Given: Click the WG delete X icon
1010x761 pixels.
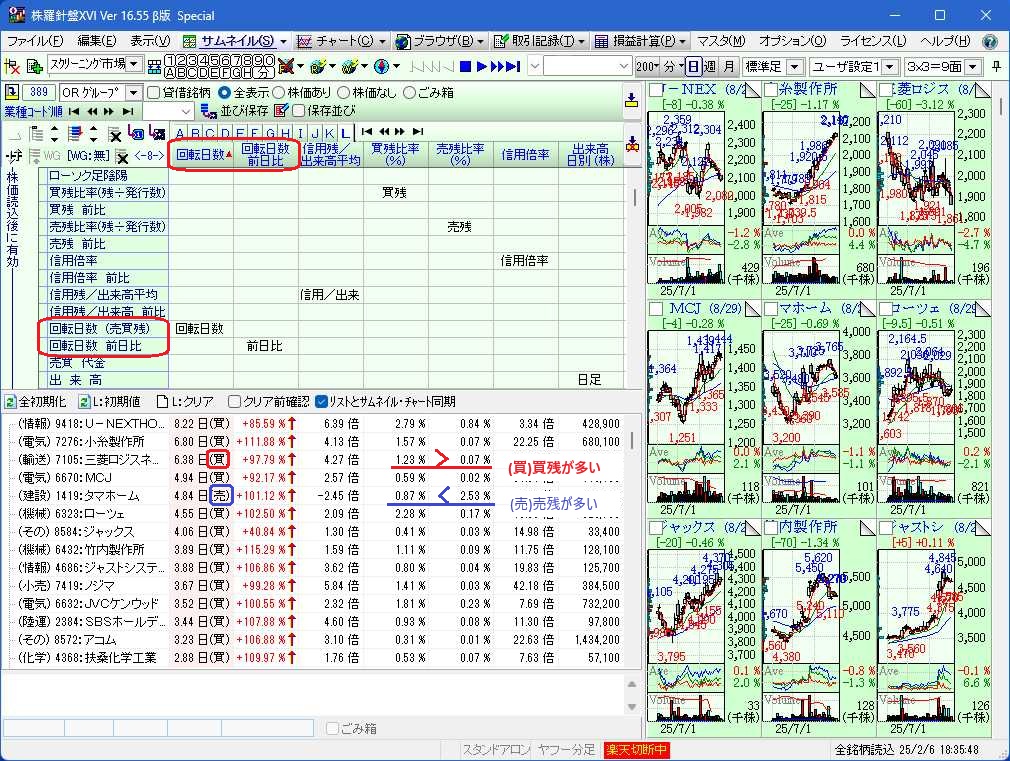Looking at the screenshot, I should [x=122, y=156].
